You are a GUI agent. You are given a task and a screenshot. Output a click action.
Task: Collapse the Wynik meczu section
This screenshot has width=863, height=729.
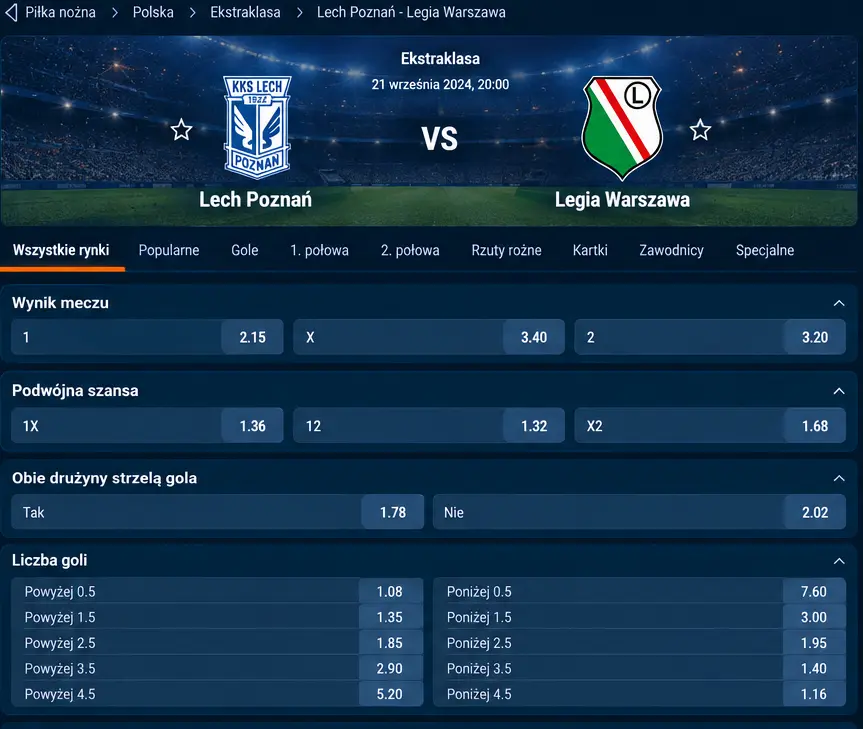[839, 303]
